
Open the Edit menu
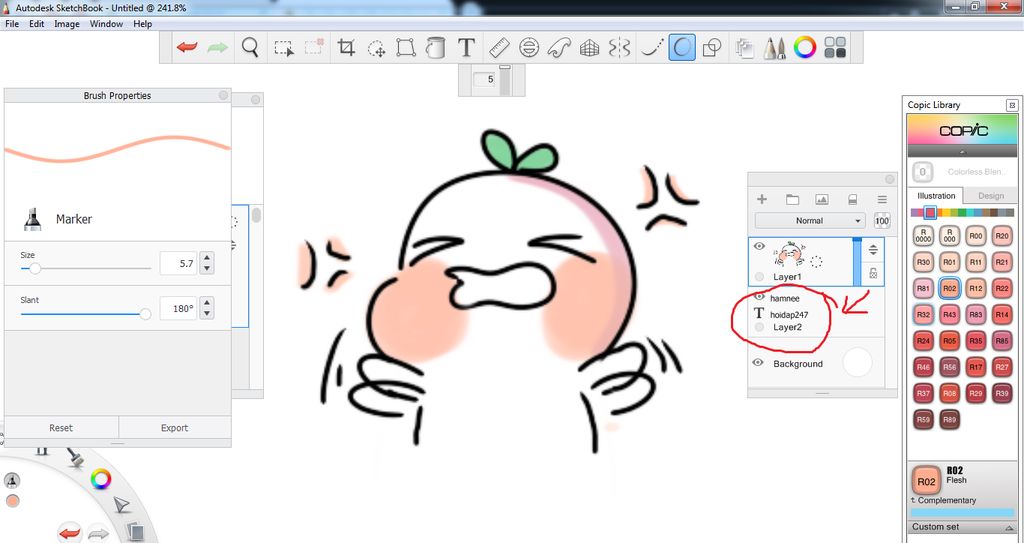[37, 24]
